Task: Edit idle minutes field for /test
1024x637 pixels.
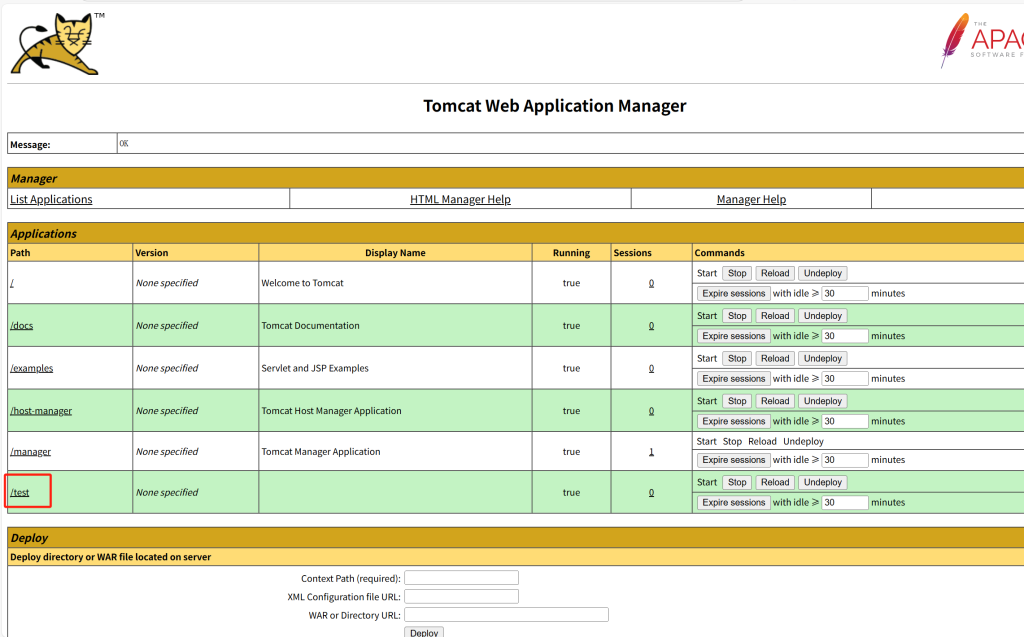Action: pyautogui.click(x=844, y=502)
